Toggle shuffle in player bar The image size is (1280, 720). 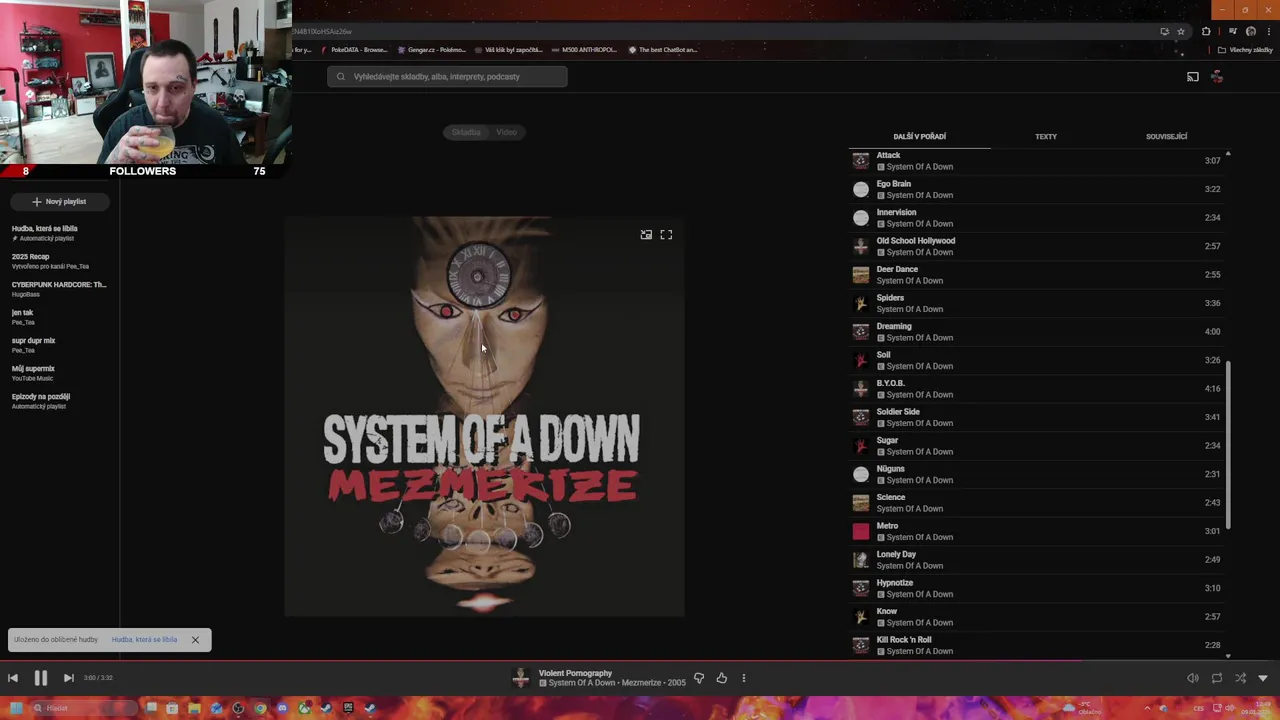tap(1240, 678)
